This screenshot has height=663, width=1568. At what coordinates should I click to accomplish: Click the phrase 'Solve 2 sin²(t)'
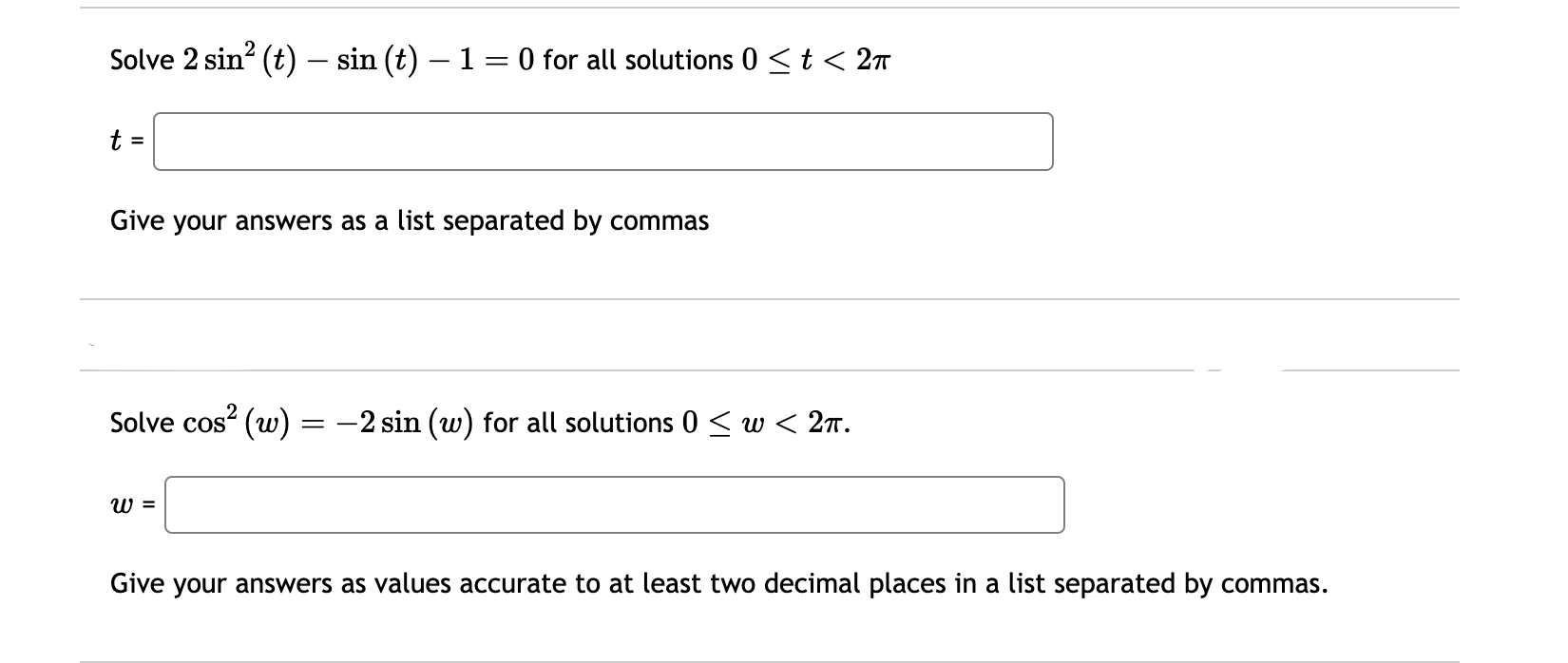pyautogui.click(x=200, y=59)
